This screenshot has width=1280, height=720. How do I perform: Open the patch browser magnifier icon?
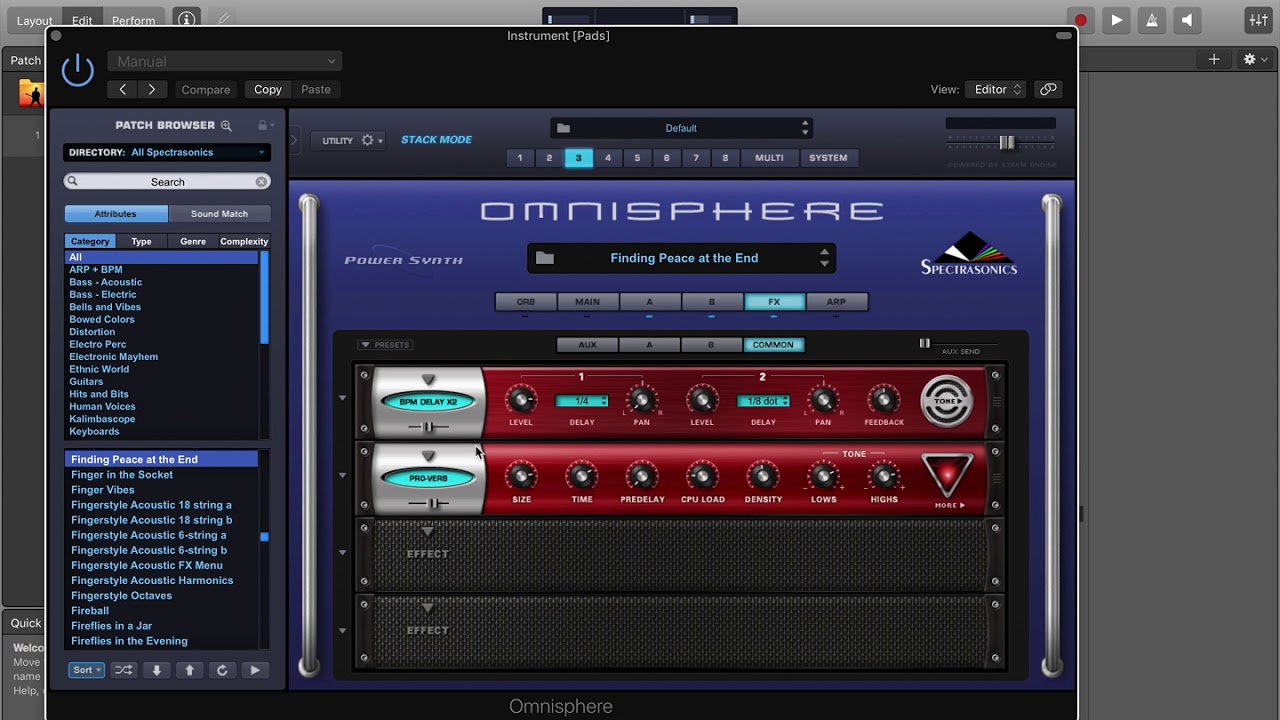point(226,126)
